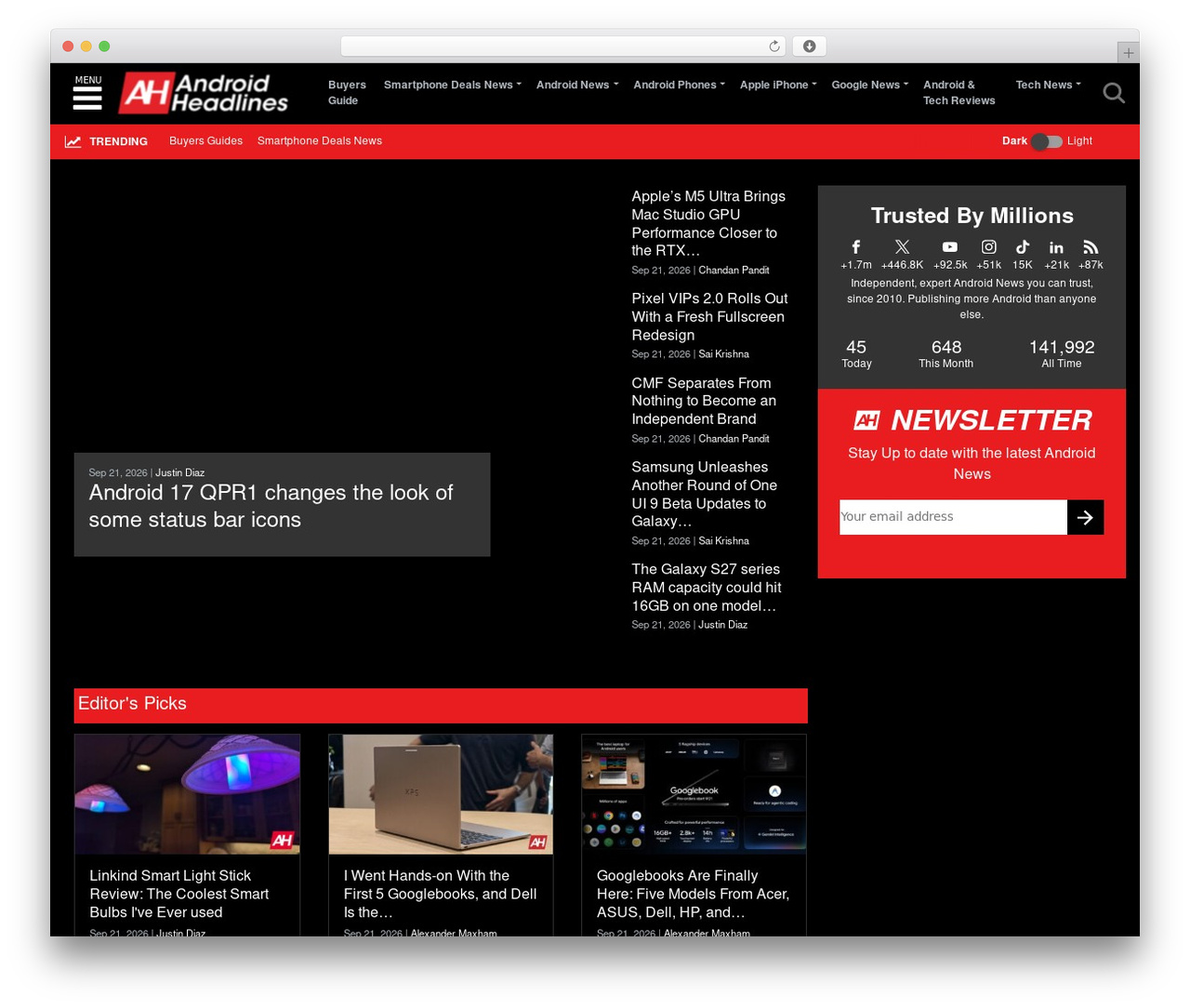Open 'I Went Hands-on' Googlebooks title
1190x1008 pixels.
pos(440,894)
